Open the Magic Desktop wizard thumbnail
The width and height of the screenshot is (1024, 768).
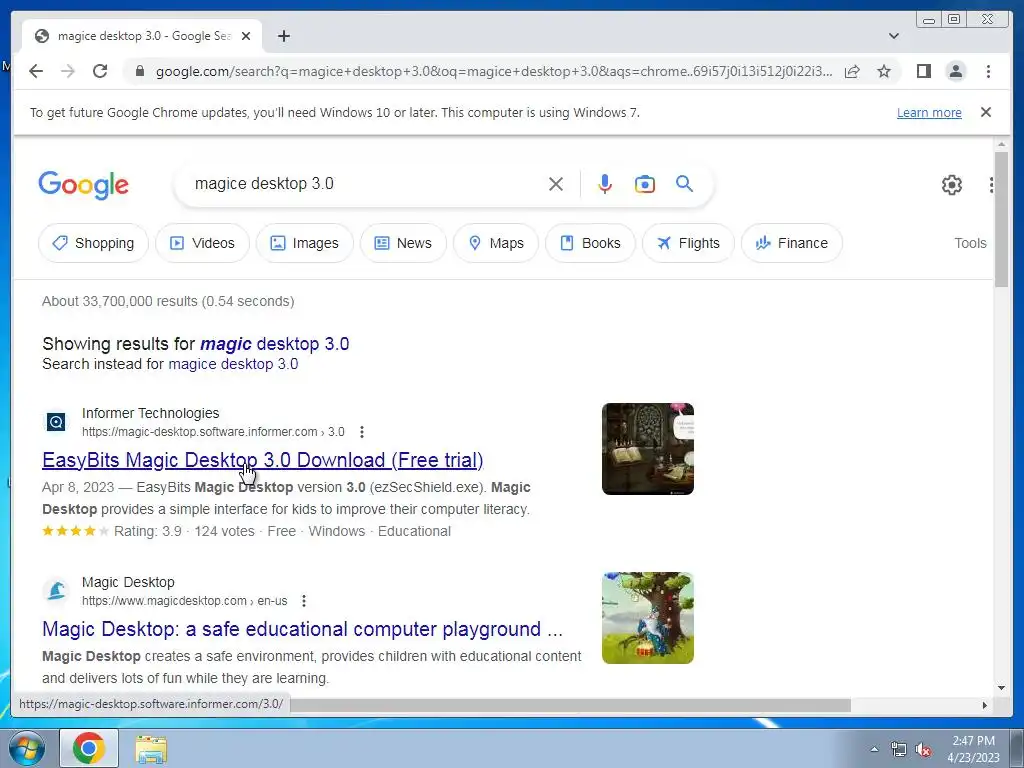(x=647, y=618)
